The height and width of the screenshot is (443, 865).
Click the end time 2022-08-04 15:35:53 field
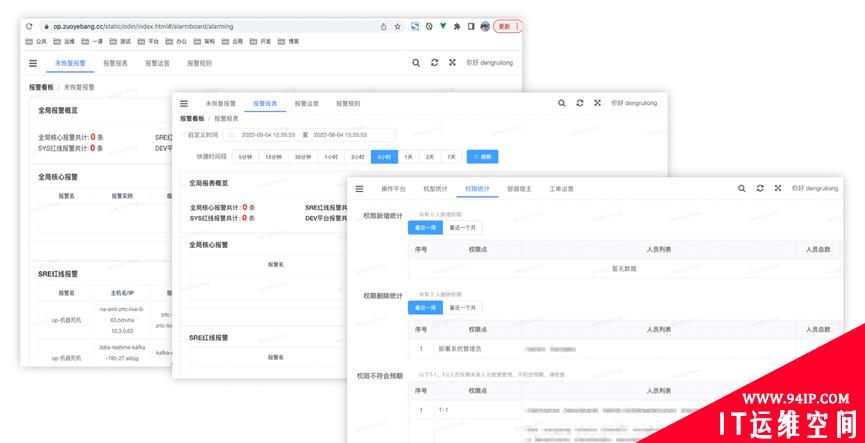340,135
